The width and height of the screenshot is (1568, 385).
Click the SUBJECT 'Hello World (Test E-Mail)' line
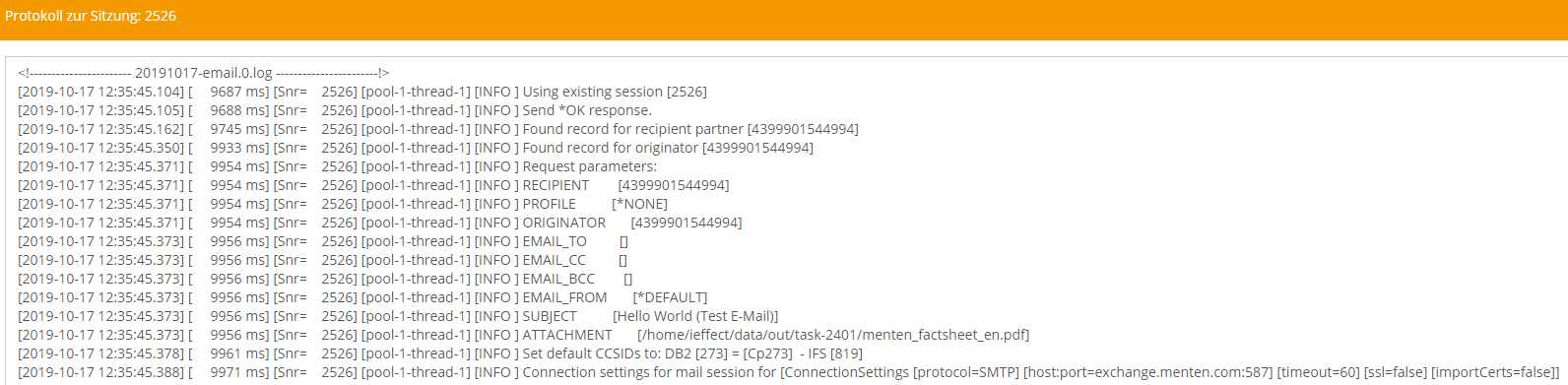point(398,316)
